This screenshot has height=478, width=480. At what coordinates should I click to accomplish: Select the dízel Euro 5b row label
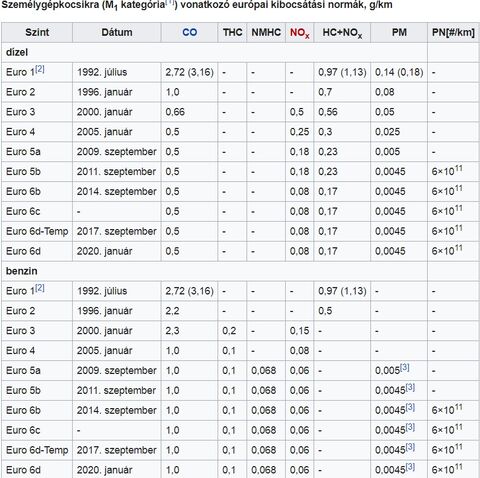click(23, 172)
